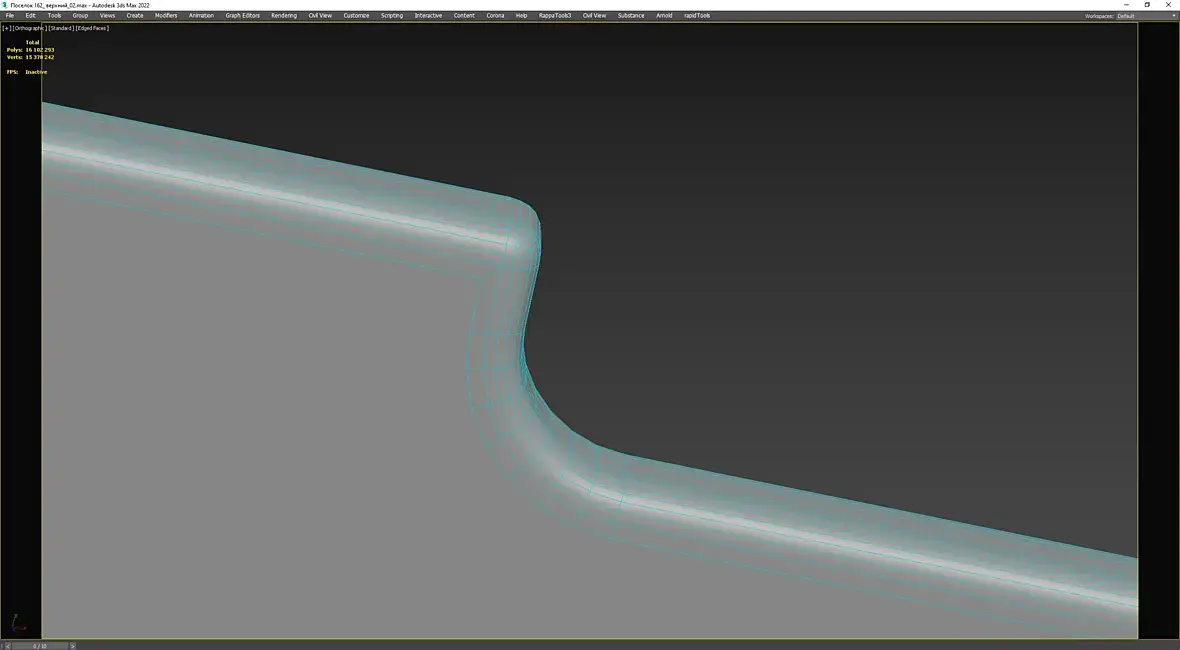
Task: Open the Tools menu
Action: [x=54, y=15]
